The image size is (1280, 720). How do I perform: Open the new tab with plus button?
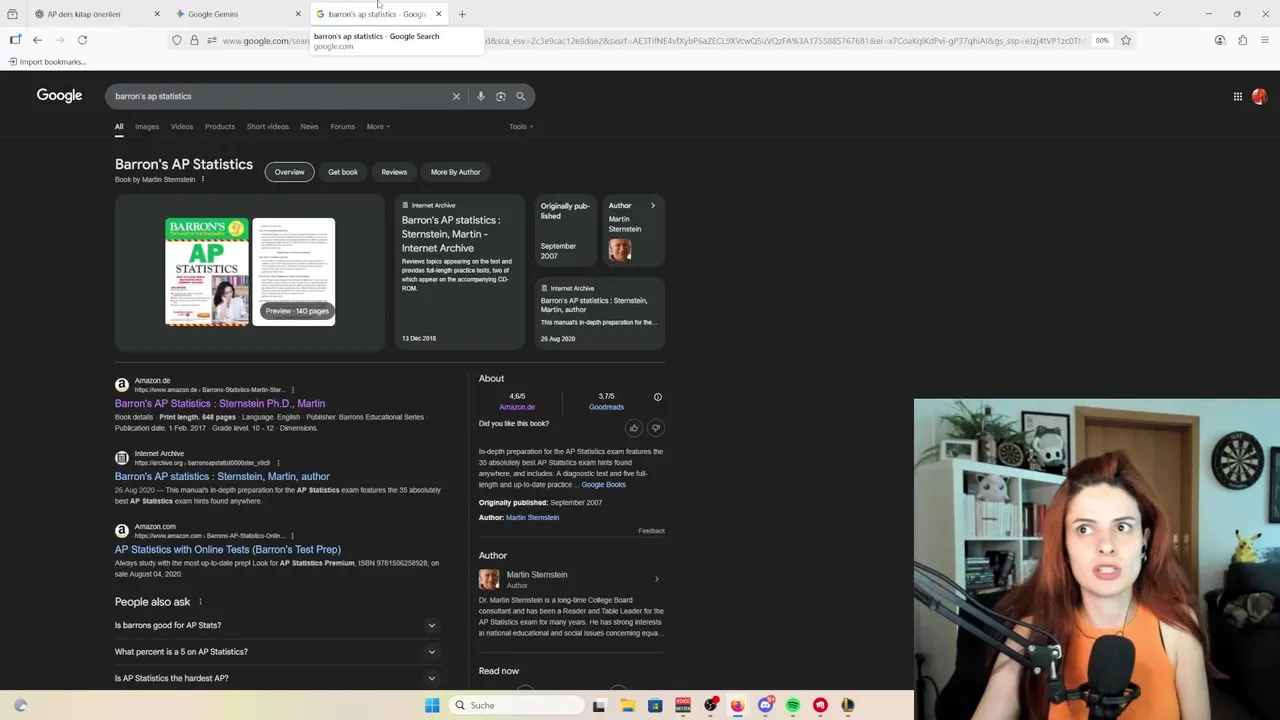[x=462, y=14]
